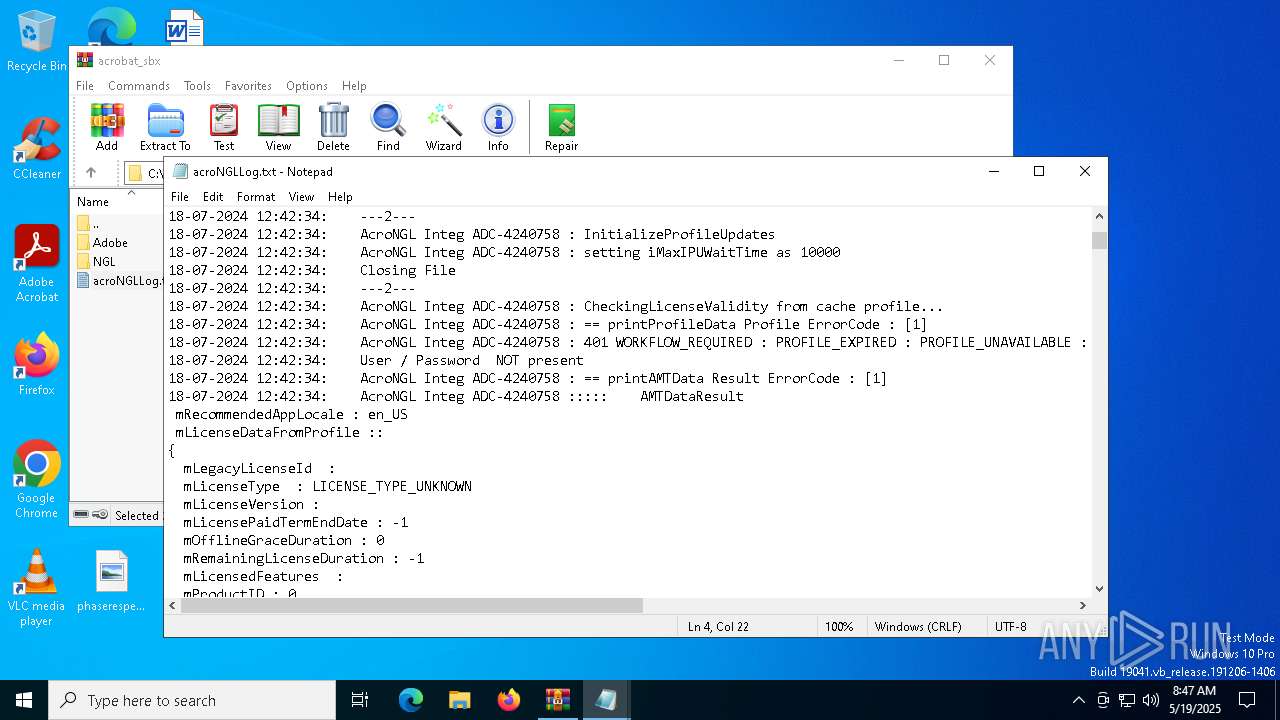This screenshot has width=1280, height=720.
Task: Open the Word document icon on desktop
Action: tap(184, 27)
